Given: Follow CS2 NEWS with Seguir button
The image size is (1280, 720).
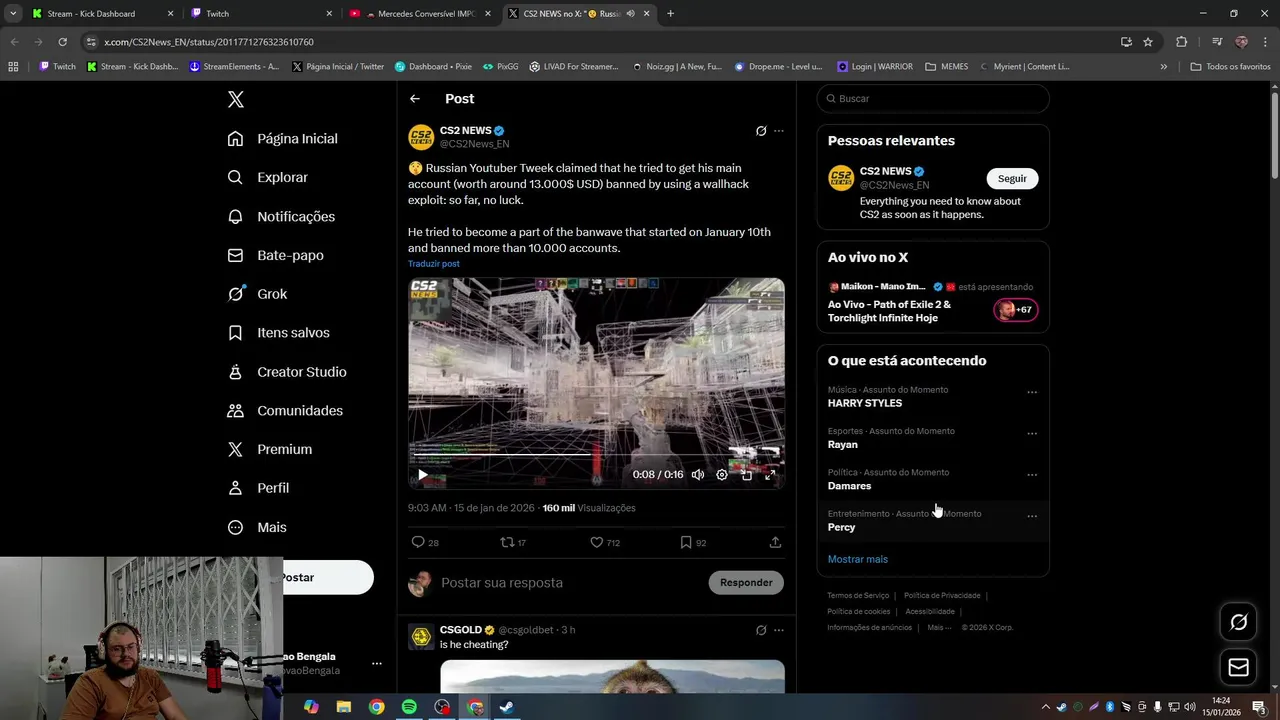Looking at the screenshot, I should [x=1012, y=178].
